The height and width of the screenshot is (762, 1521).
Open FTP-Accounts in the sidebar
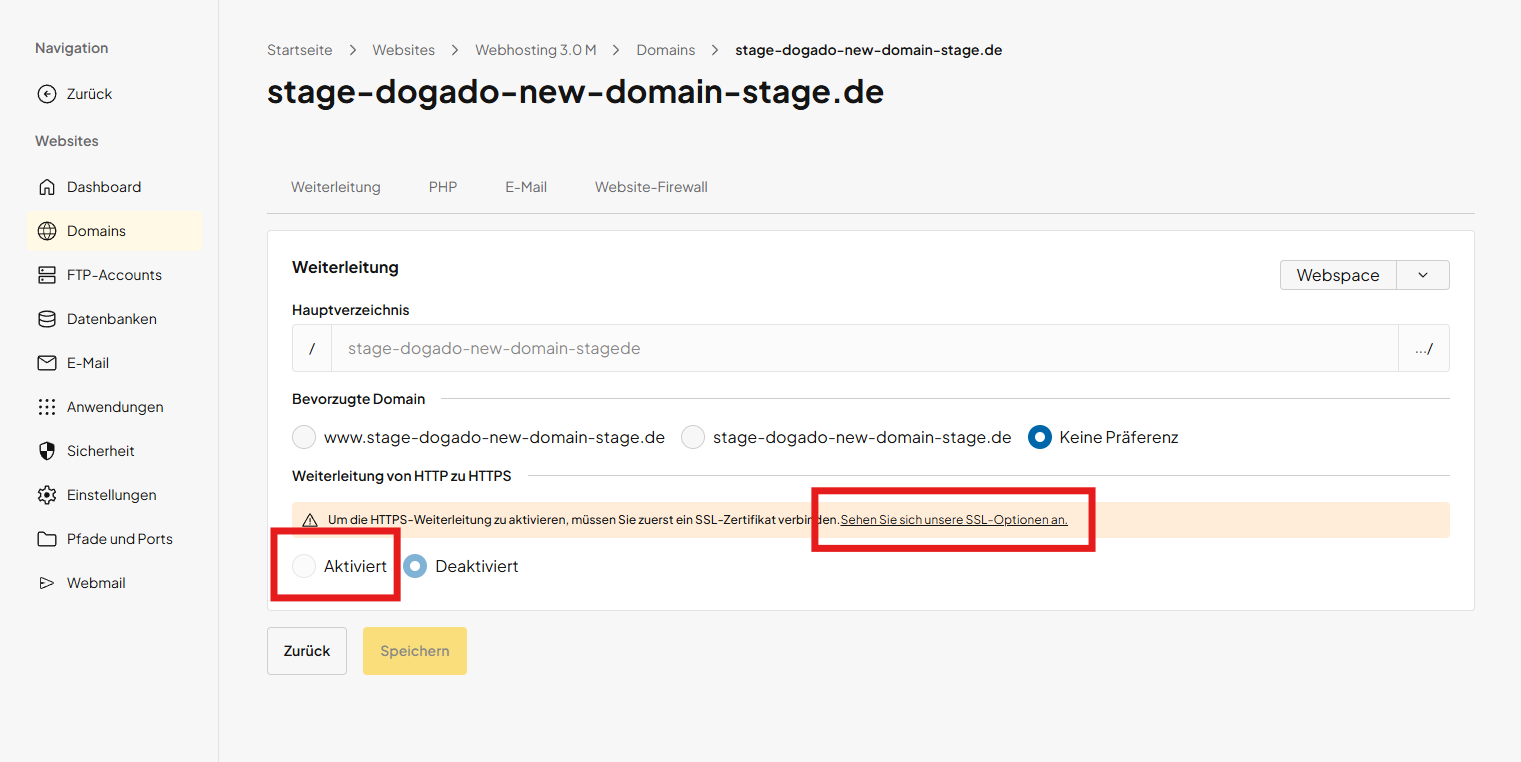pyautogui.click(x=47, y=275)
